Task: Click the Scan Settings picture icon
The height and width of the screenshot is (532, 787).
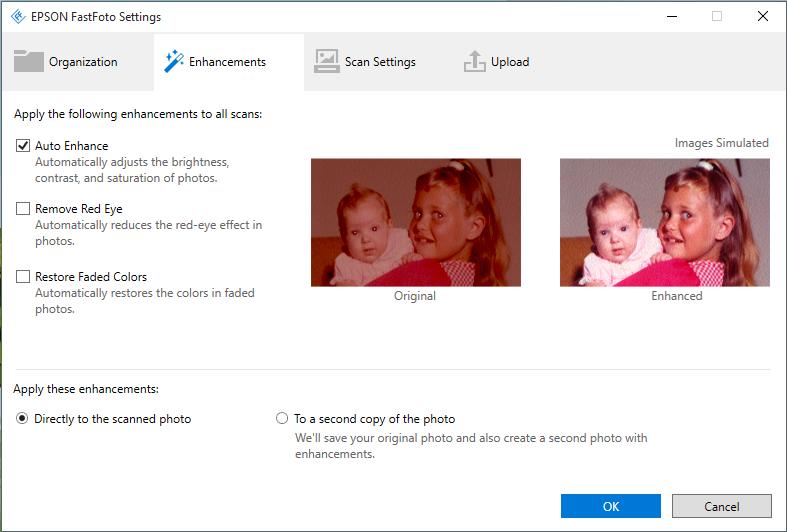Action: pyautogui.click(x=327, y=61)
